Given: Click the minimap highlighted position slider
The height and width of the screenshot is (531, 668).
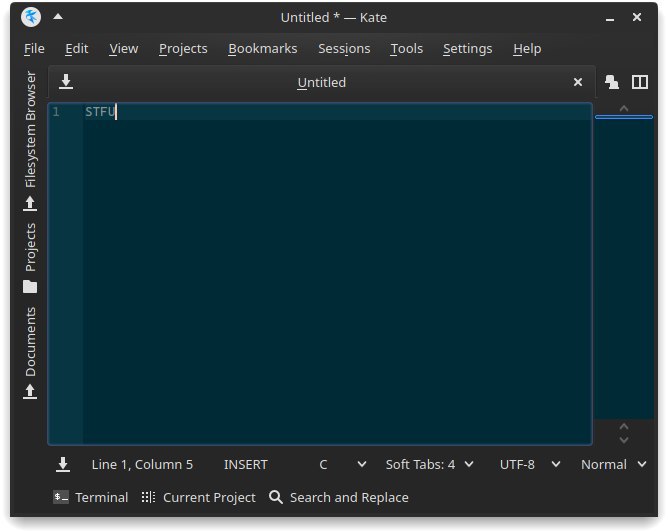Looking at the screenshot, I should (x=624, y=117).
